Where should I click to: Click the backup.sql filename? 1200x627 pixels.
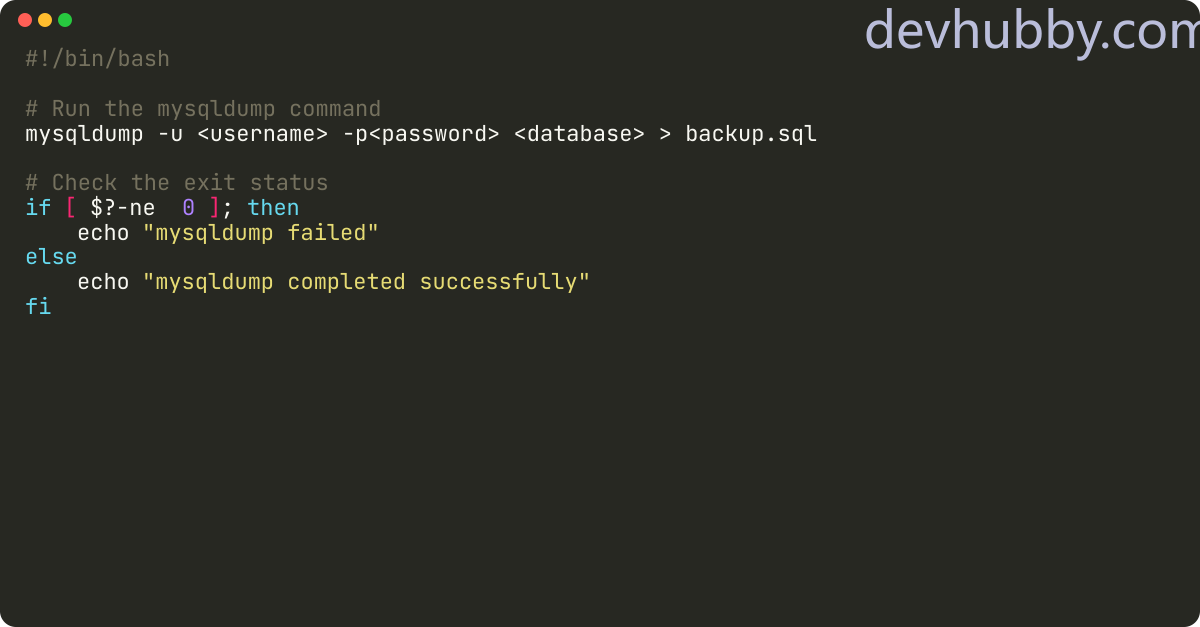[x=751, y=134]
